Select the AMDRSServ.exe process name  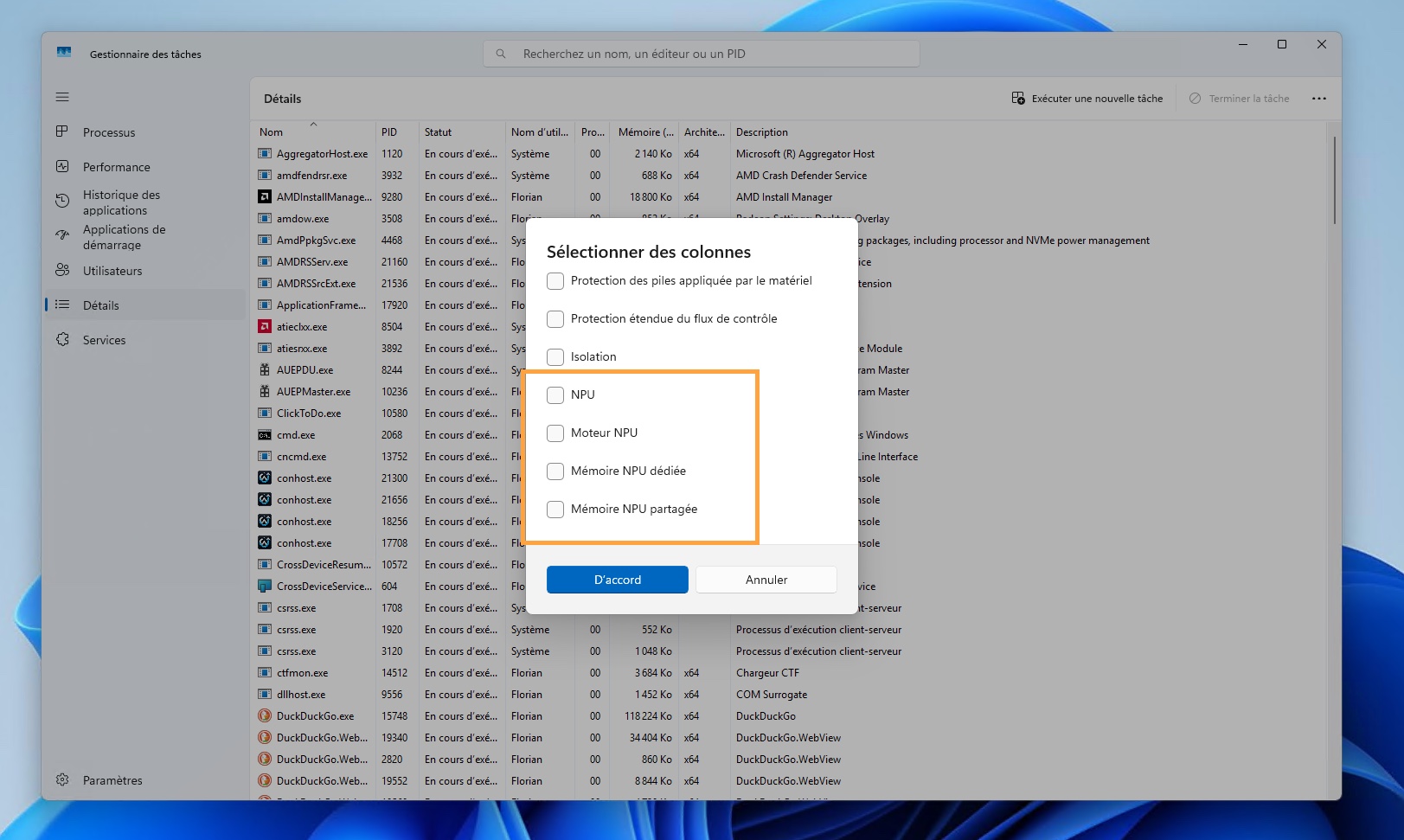pos(312,262)
